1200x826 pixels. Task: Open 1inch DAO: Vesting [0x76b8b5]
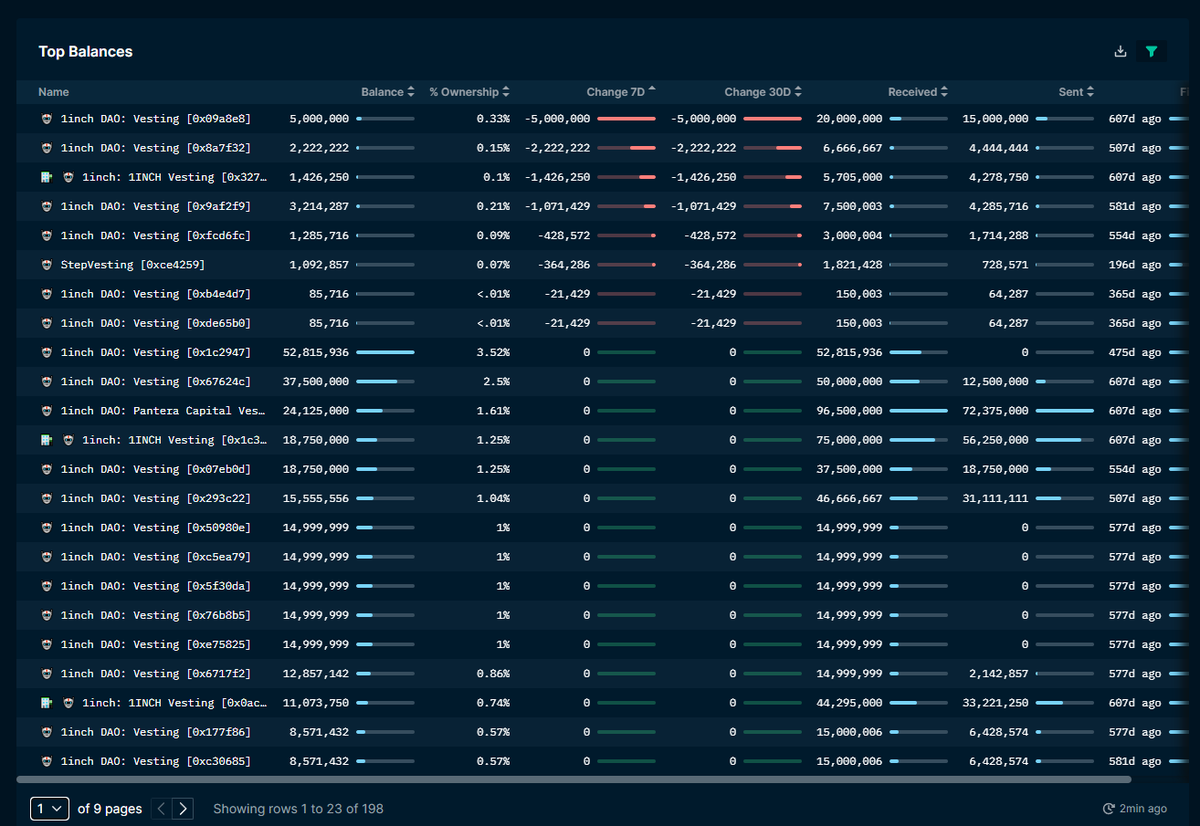point(156,615)
